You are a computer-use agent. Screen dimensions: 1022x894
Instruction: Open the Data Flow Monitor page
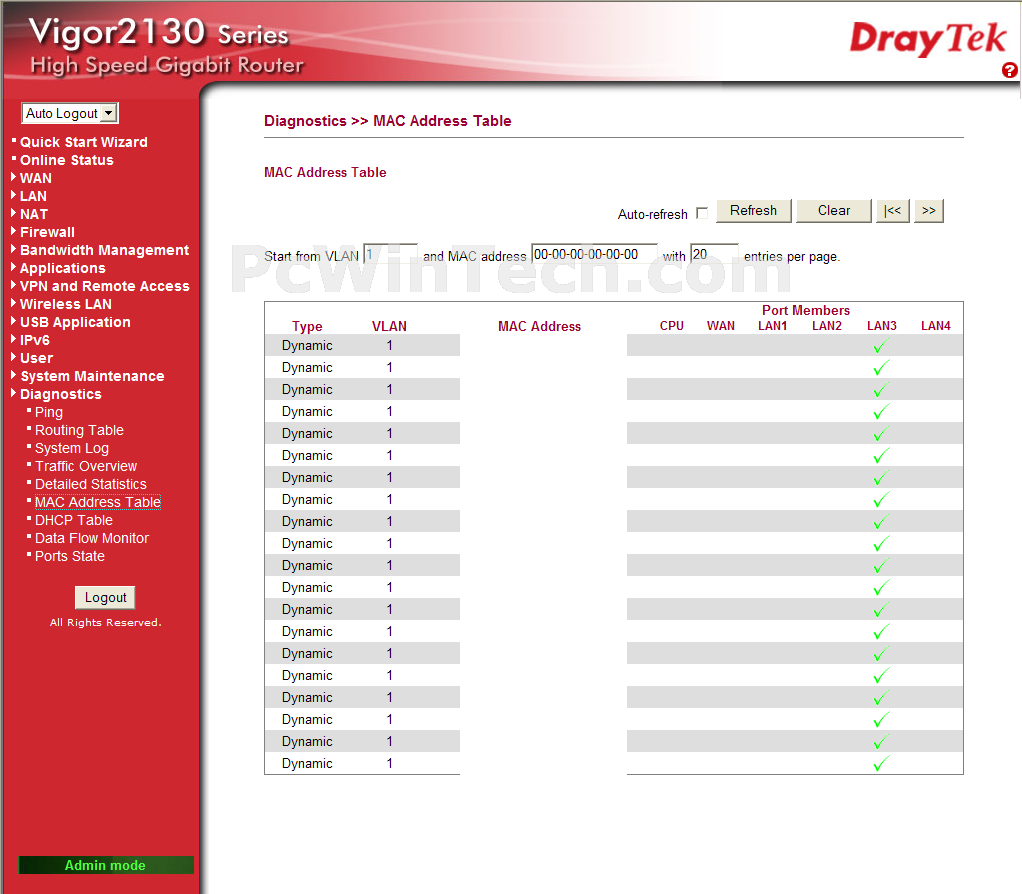tap(92, 538)
